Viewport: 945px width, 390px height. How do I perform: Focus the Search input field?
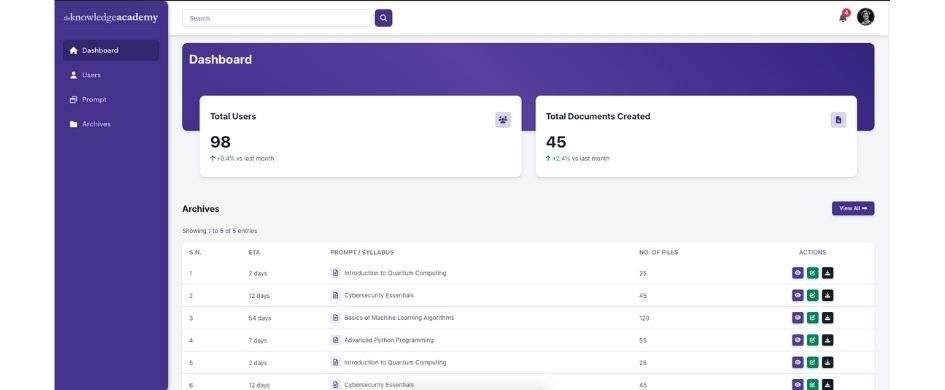[x=277, y=18]
